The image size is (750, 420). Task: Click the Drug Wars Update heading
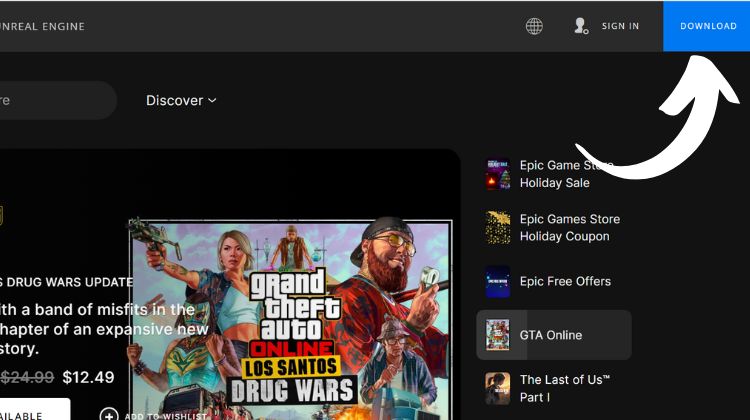[66, 282]
